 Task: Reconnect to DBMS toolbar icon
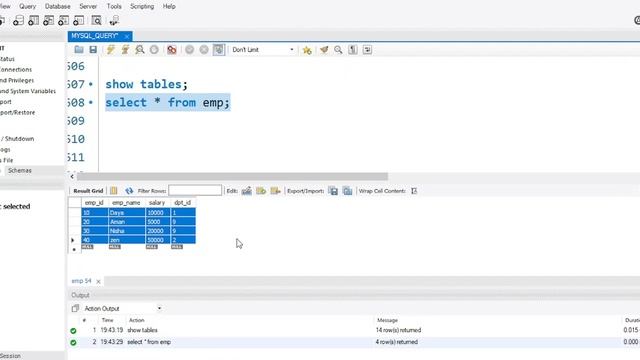pos(114,20)
